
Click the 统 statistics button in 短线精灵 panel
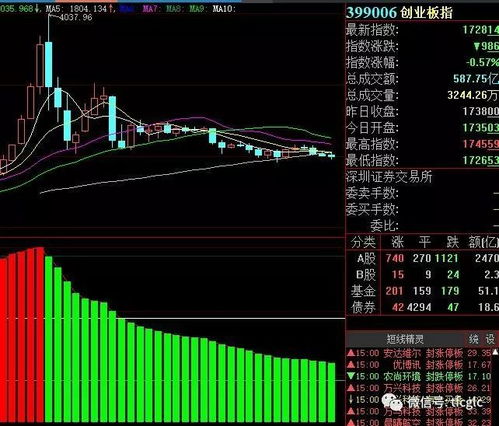pyautogui.click(x=473, y=339)
